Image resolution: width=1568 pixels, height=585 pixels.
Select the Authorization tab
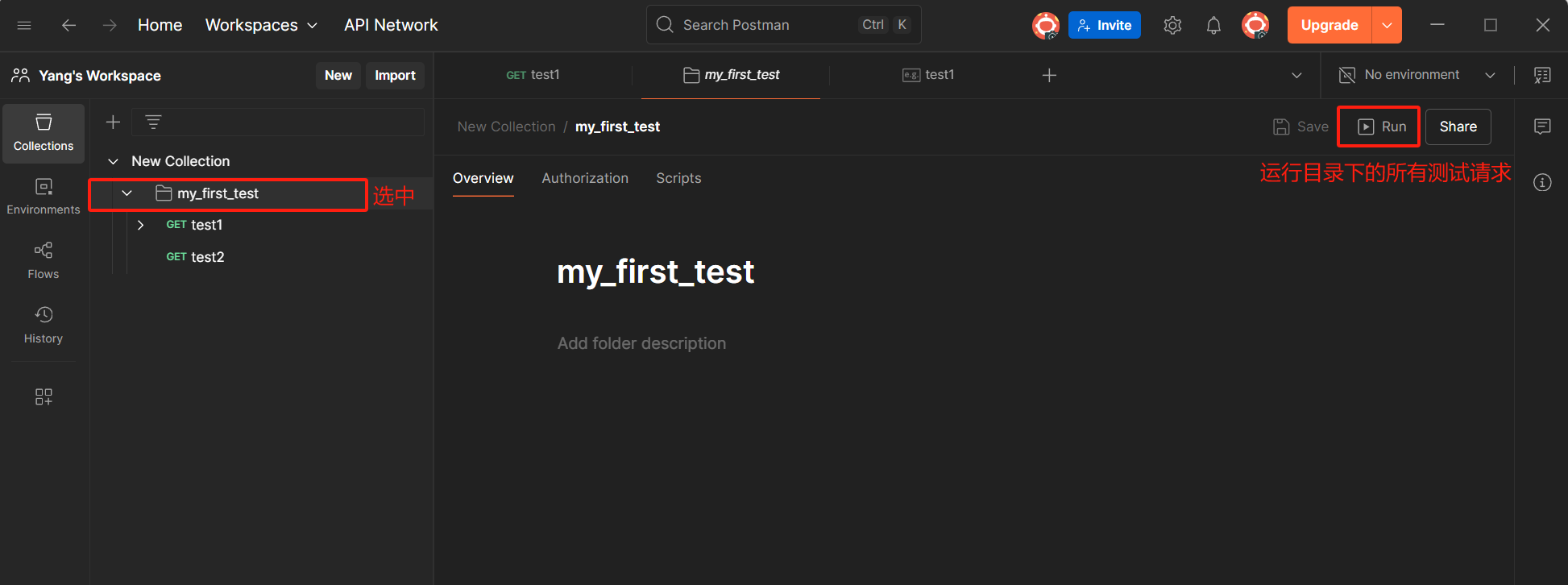(x=585, y=178)
